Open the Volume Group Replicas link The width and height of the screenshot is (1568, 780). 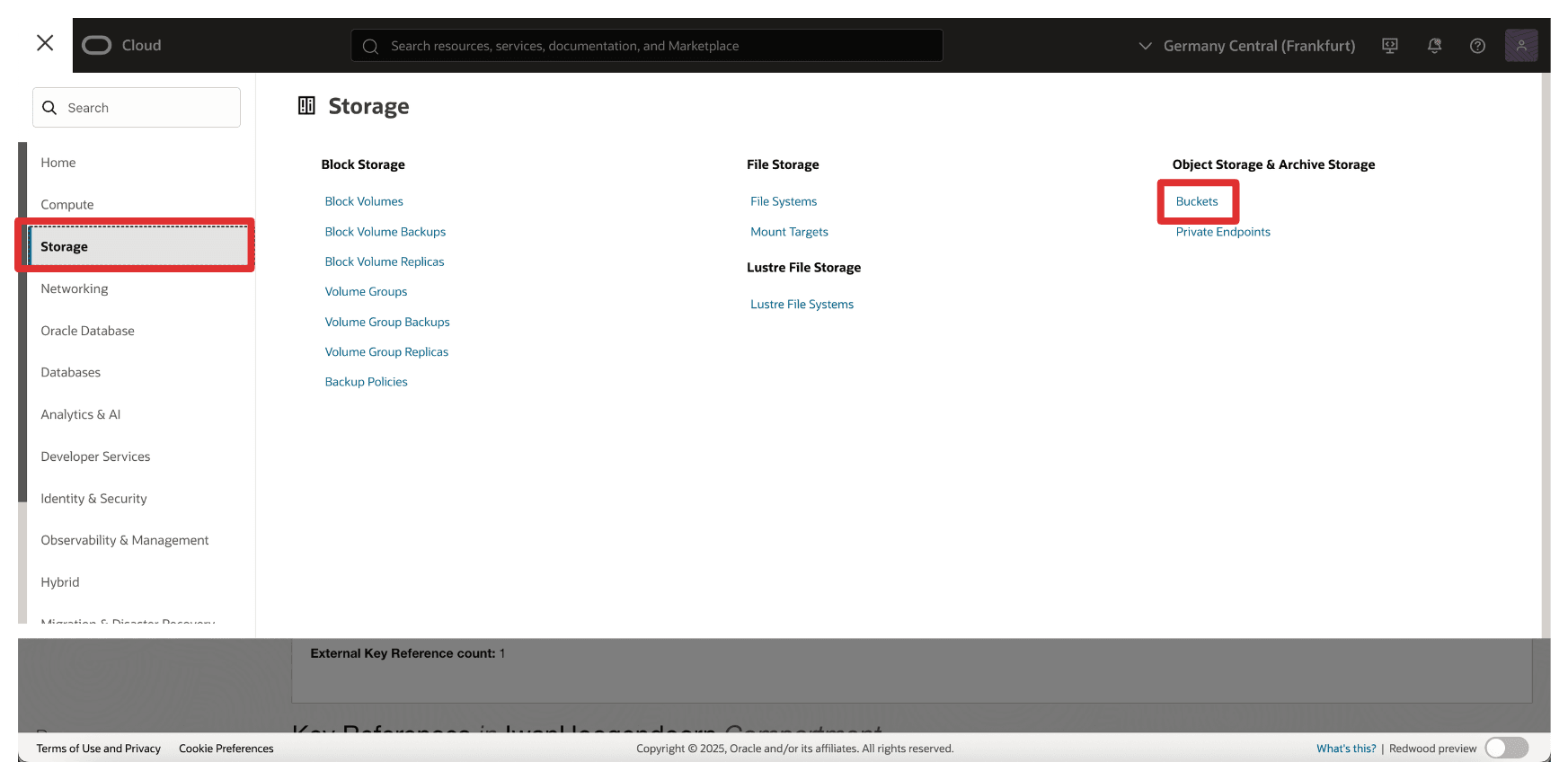[x=386, y=352]
